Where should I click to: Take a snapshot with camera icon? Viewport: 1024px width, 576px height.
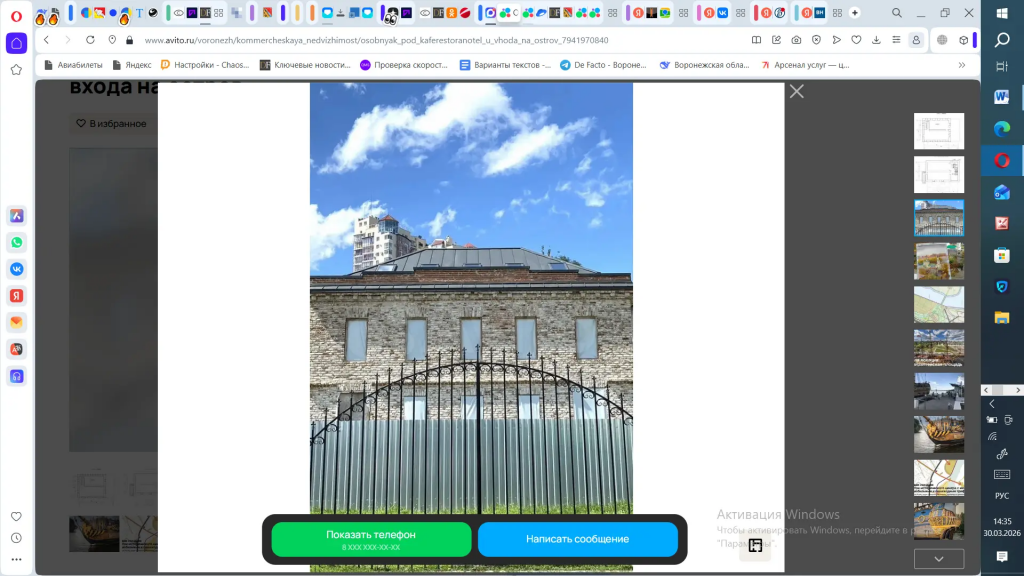pyautogui.click(x=796, y=40)
